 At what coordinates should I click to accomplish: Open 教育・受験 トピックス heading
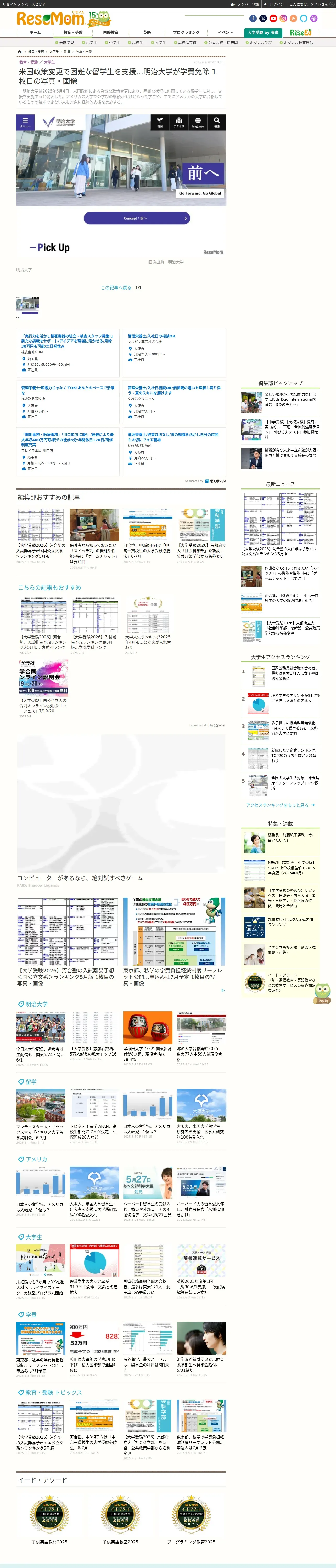[53, 1392]
